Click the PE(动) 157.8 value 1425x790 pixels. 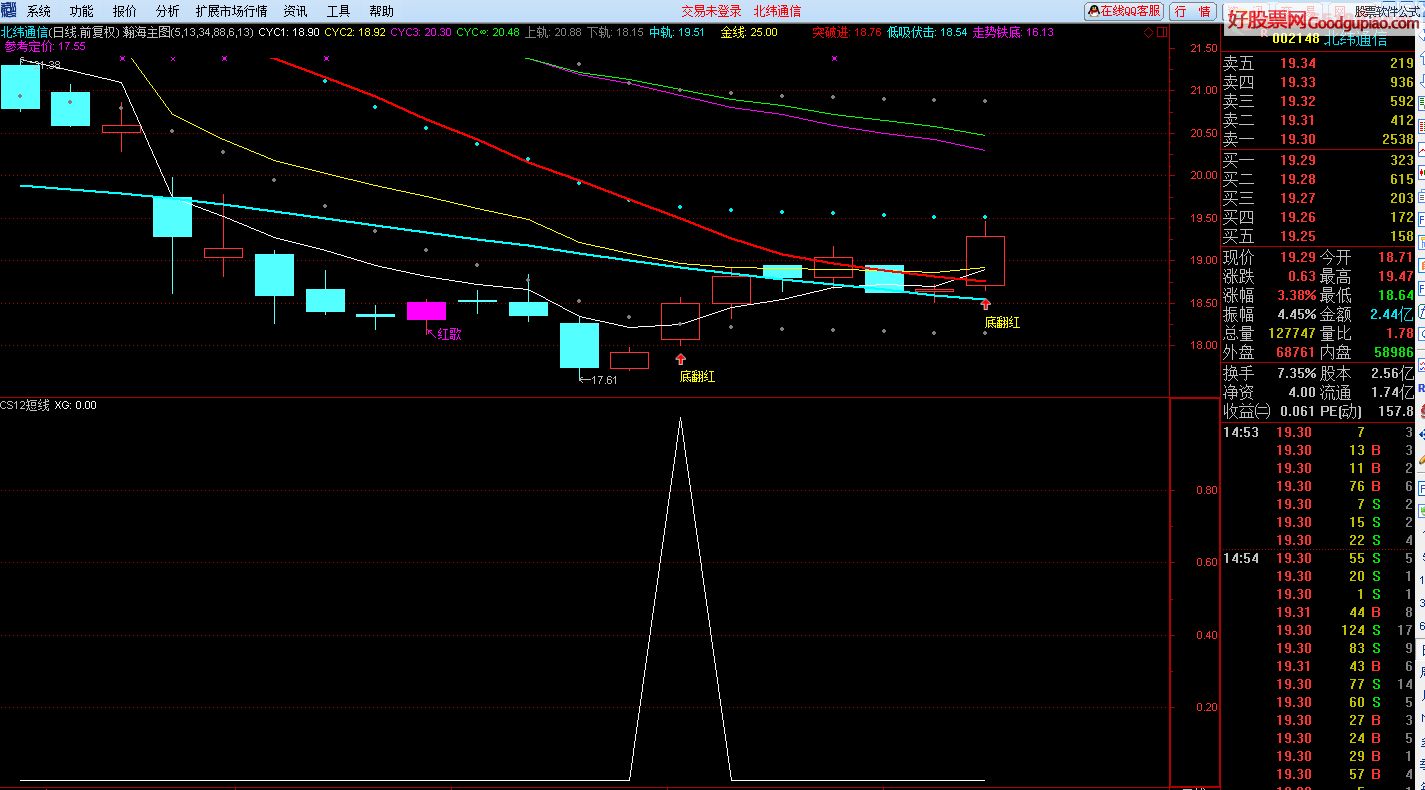(x=1396, y=411)
